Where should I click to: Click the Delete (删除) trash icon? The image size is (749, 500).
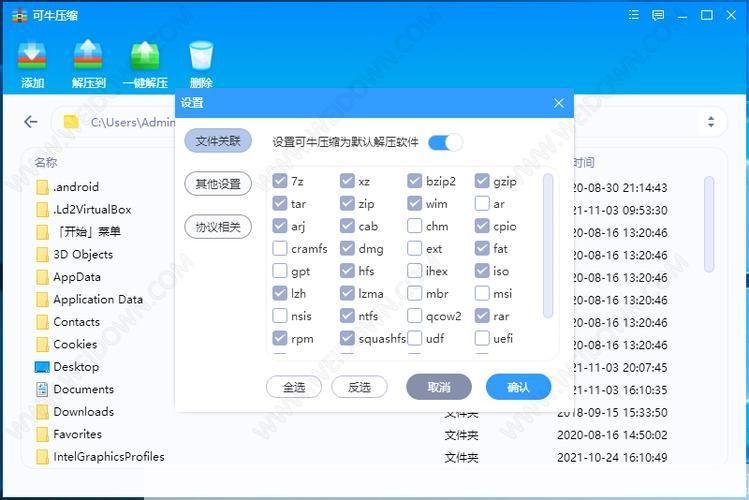[x=201, y=56]
